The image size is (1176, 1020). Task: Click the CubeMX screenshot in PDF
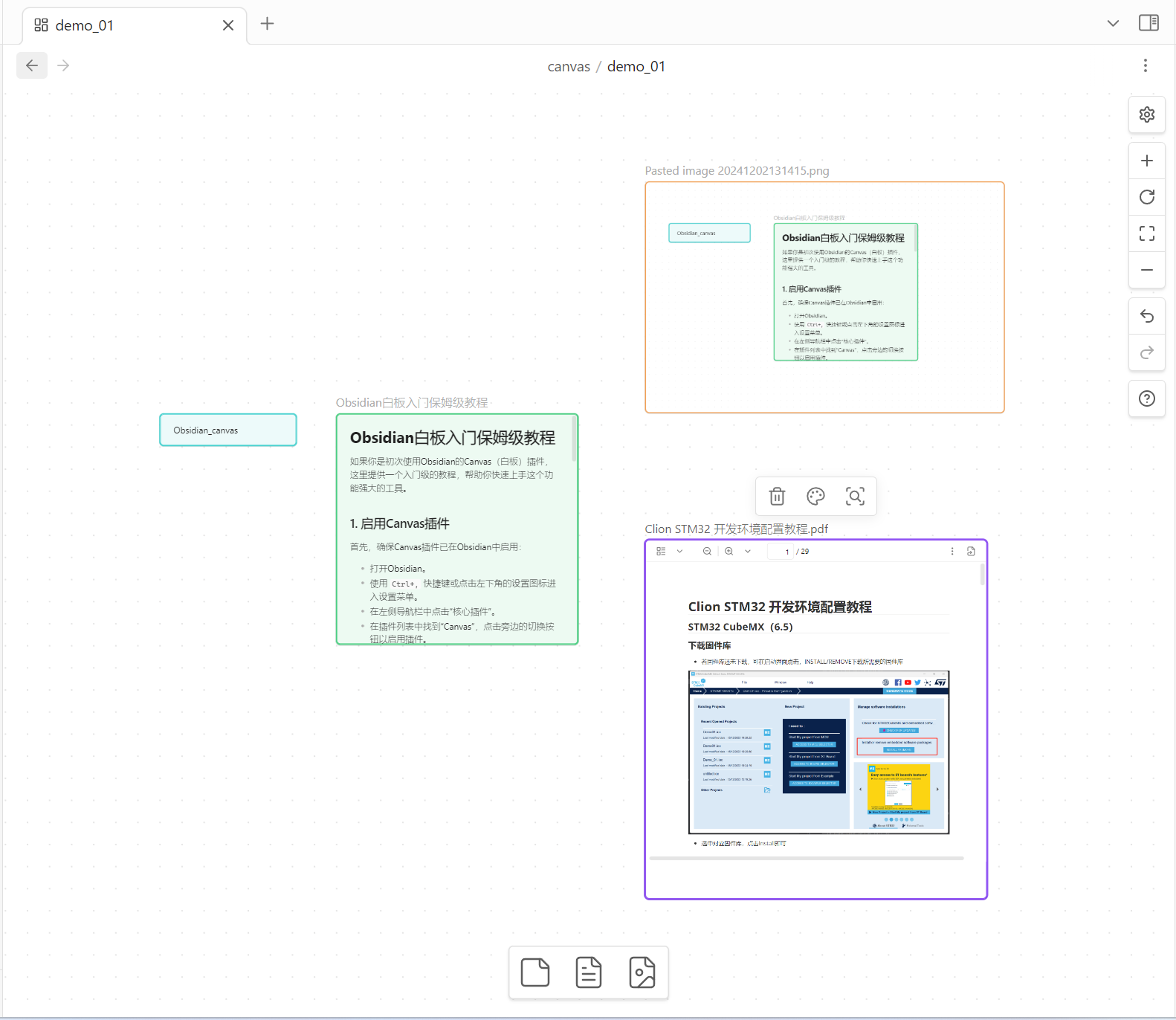click(818, 752)
